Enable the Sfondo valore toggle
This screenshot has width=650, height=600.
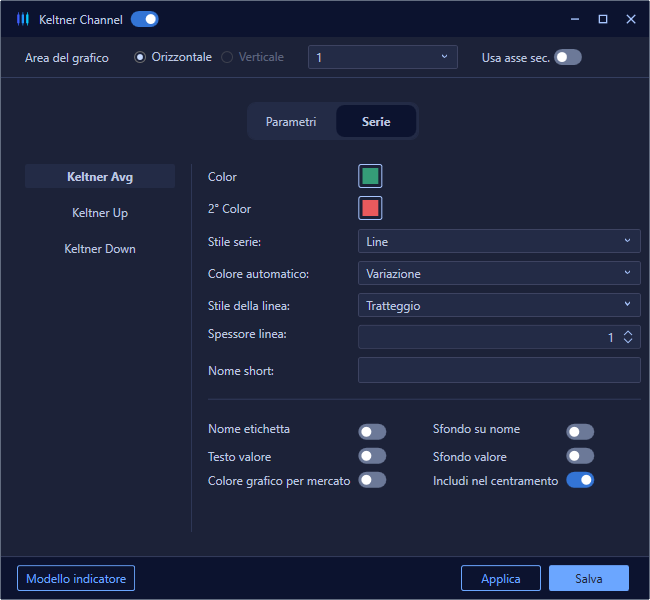click(x=580, y=456)
